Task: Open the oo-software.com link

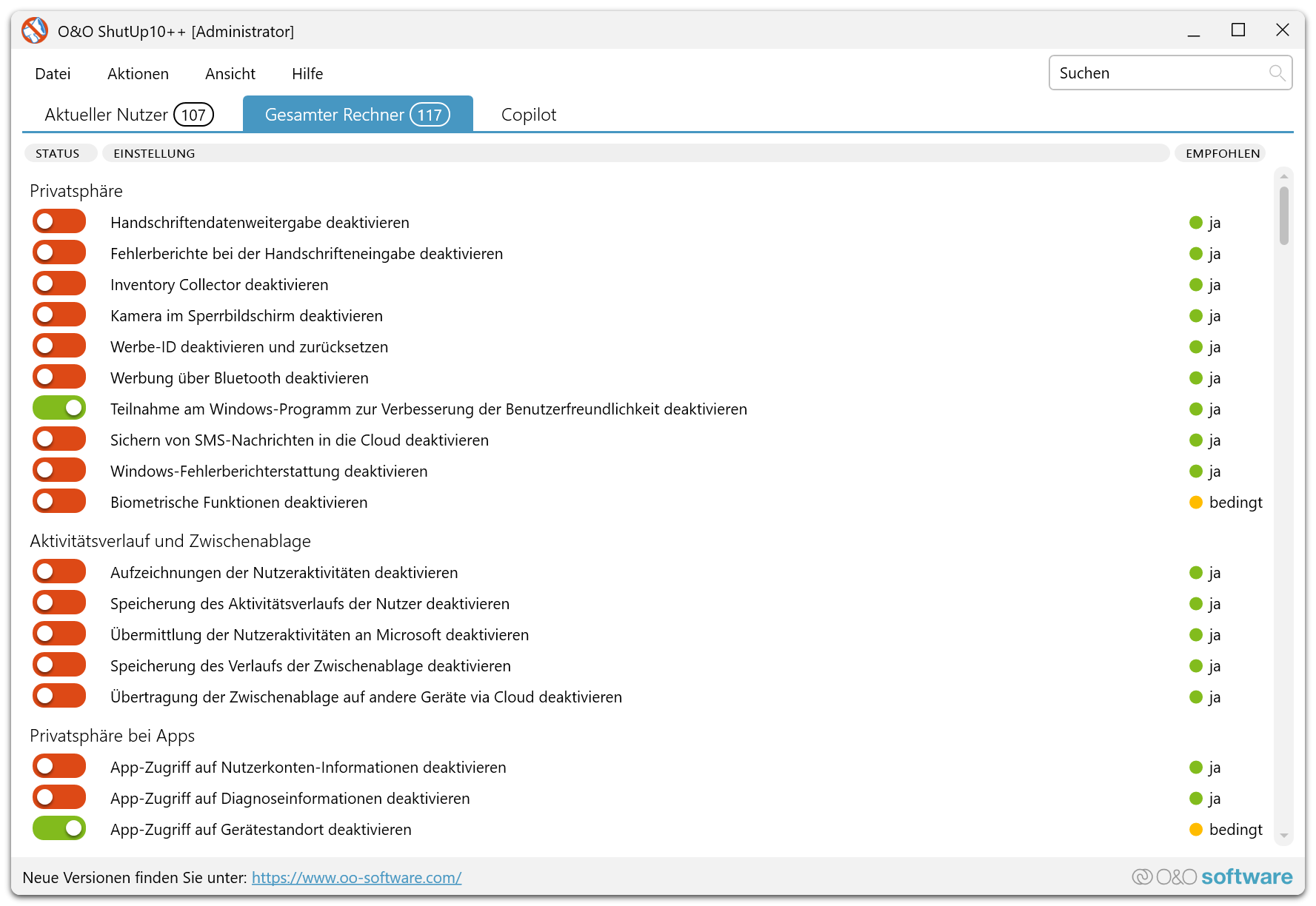Action: [x=356, y=878]
